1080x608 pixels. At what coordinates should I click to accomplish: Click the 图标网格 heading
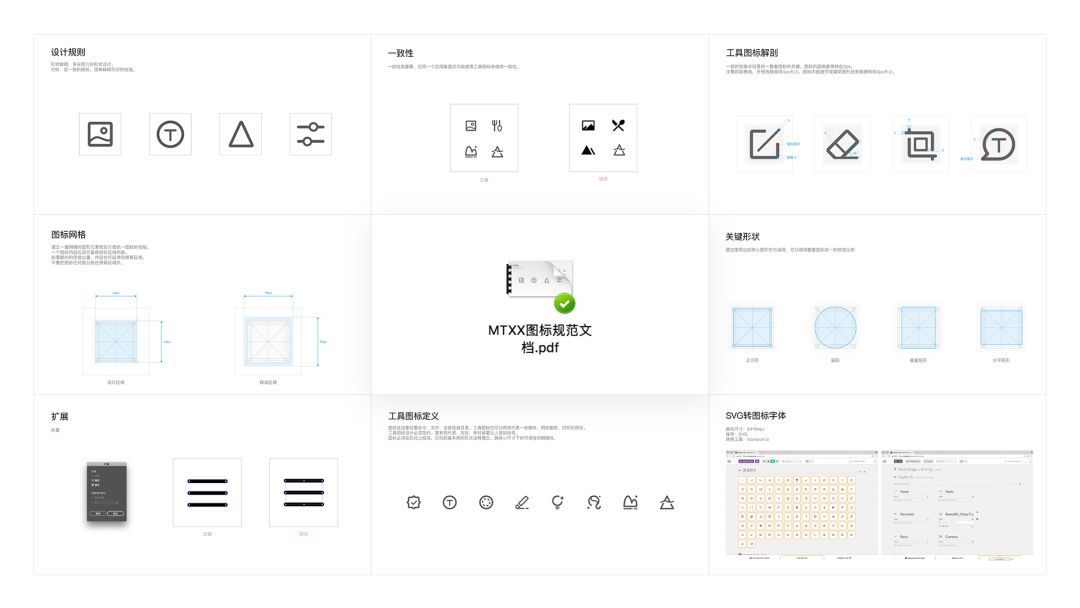click(68, 235)
